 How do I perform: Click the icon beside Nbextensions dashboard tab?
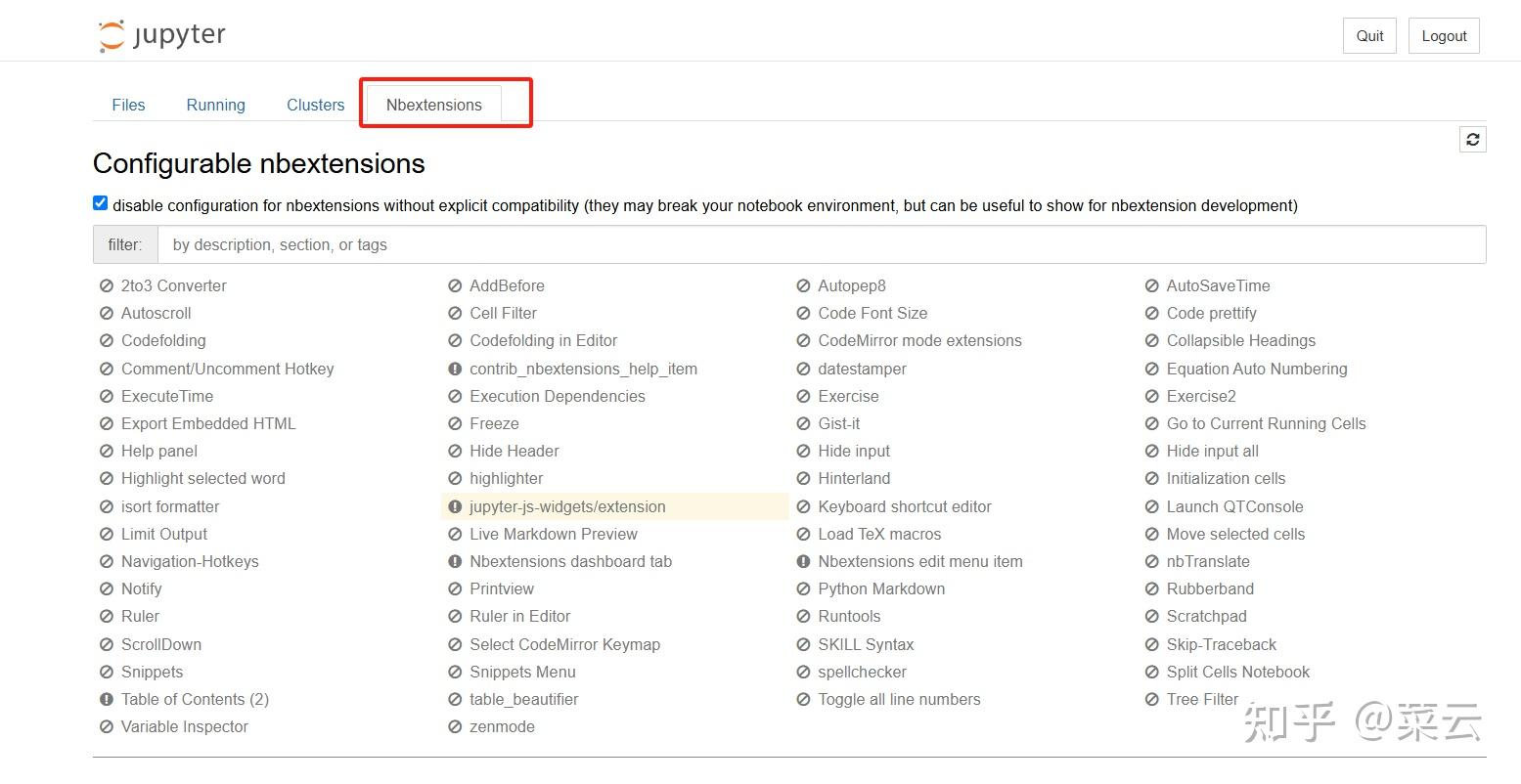[x=455, y=561]
